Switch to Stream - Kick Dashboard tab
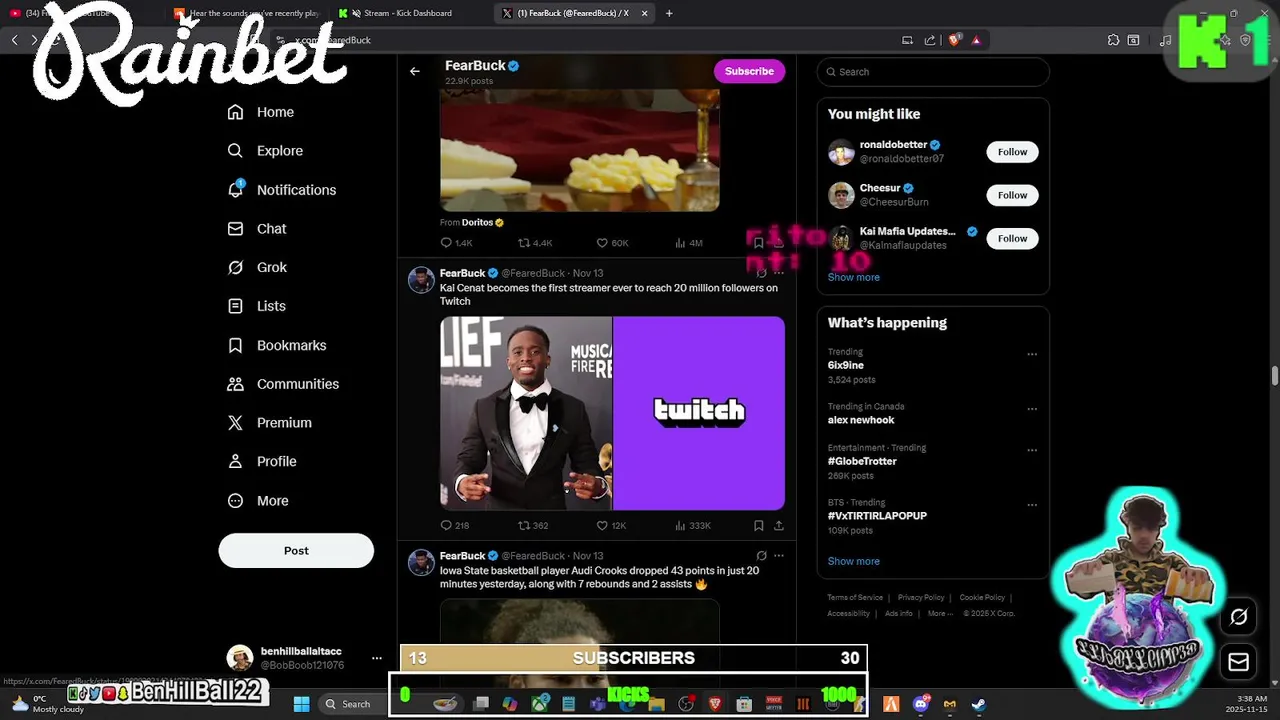The width and height of the screenshot is (1280, 720). pos(407,13)
